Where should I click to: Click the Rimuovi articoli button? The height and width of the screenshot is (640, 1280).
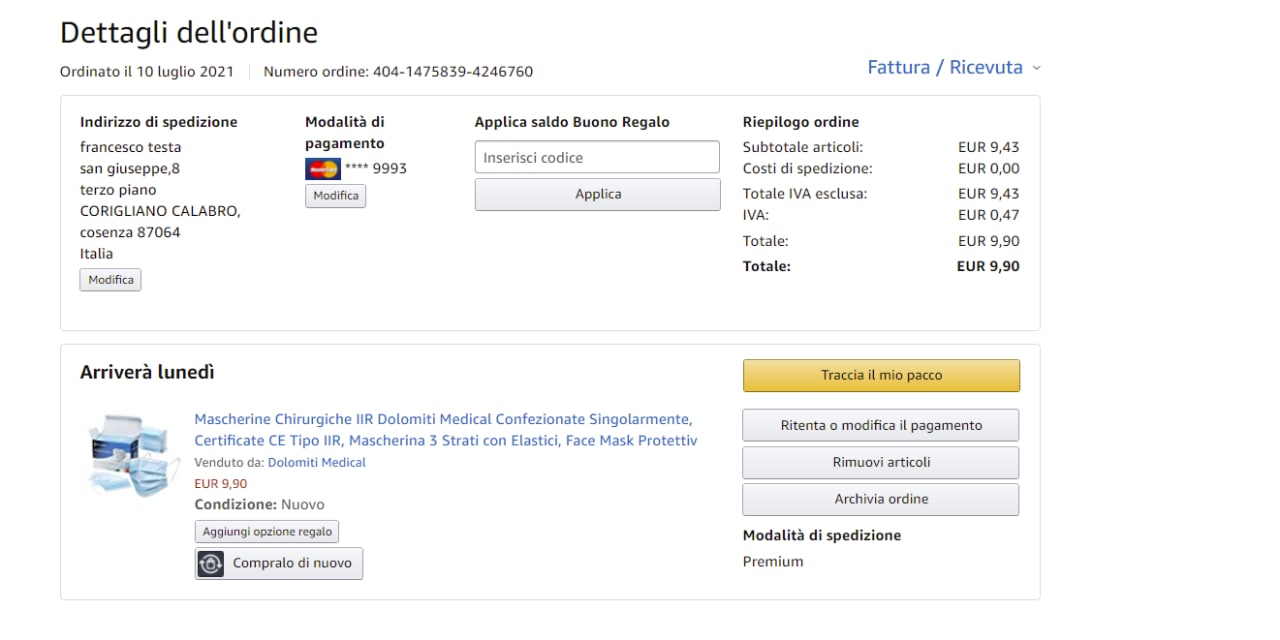881,462
